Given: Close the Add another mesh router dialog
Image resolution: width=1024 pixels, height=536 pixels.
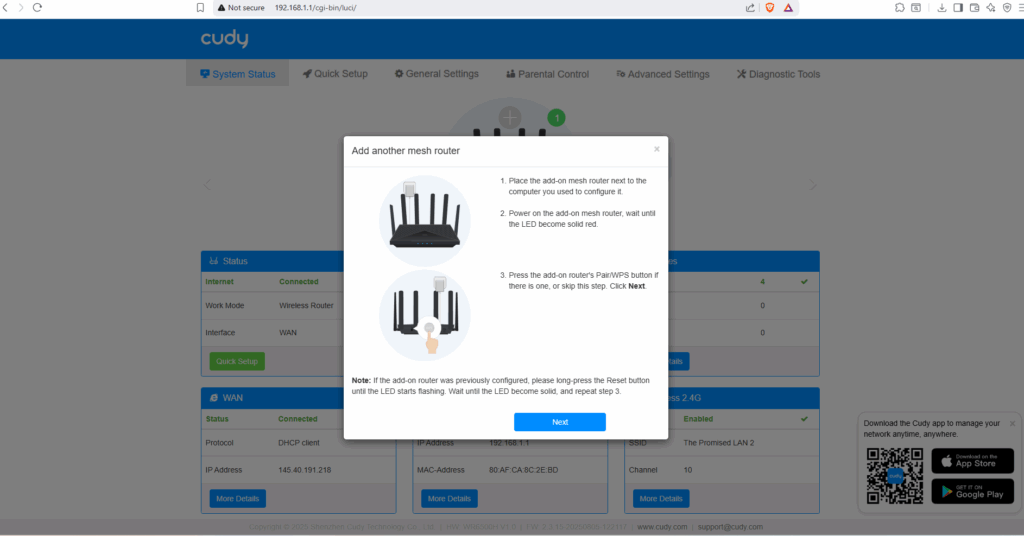Looking at the screenshot, I should tap(656, 150).
